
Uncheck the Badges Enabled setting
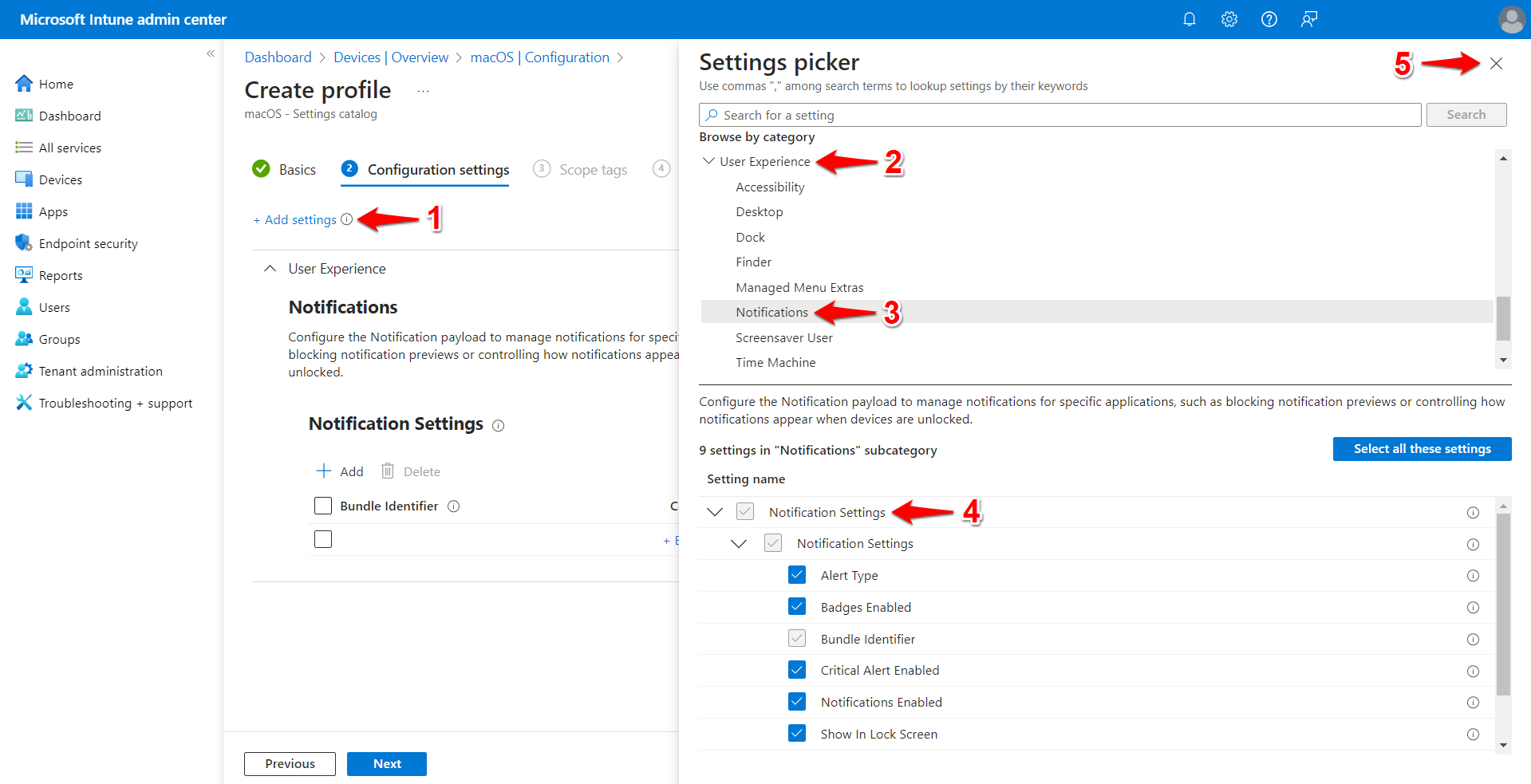(x=797, y=607)
